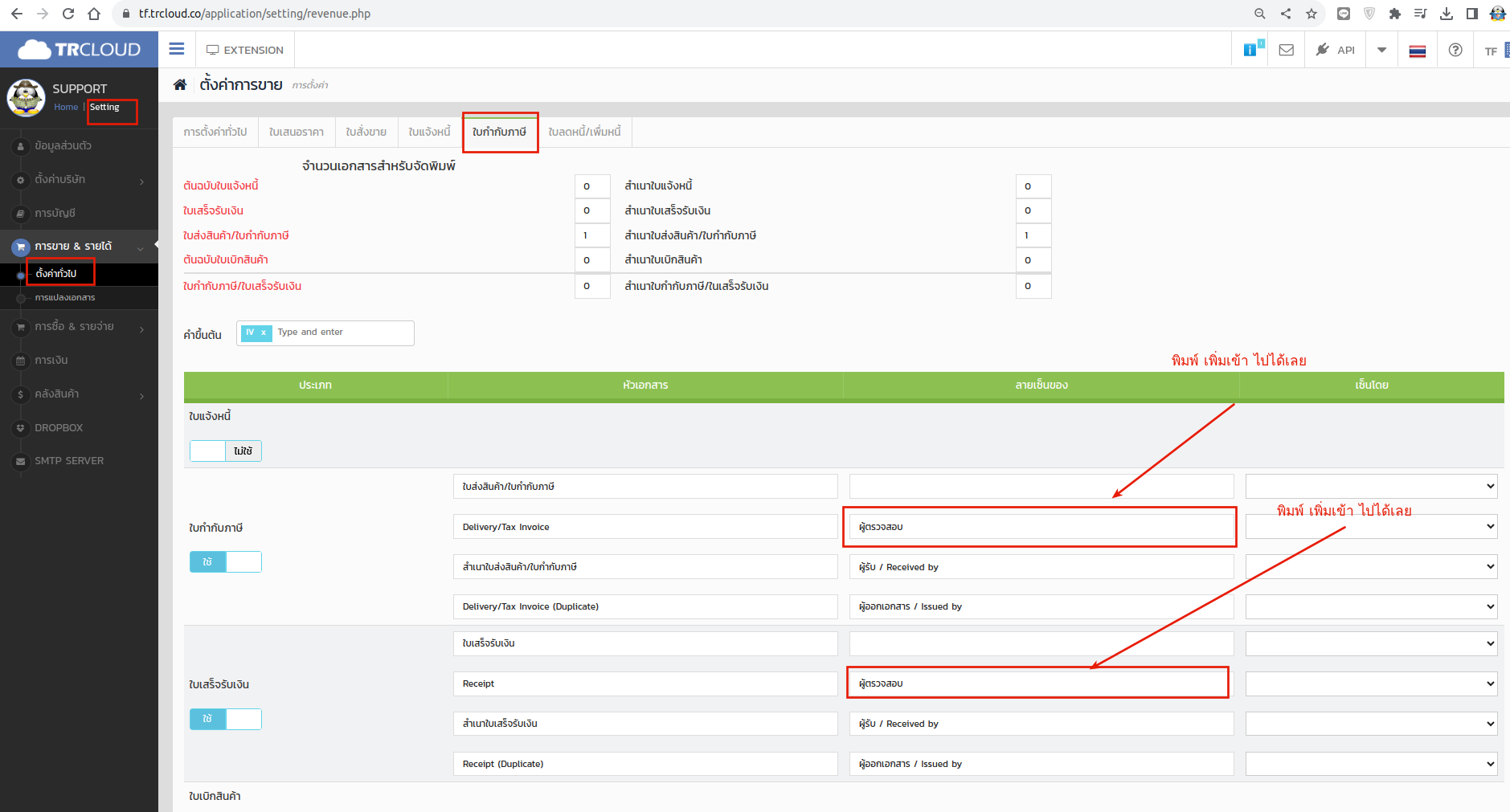Screen dimensions: 1510x812
Task: Click the EXTENSION monitor button
Action: click(245, 50)
